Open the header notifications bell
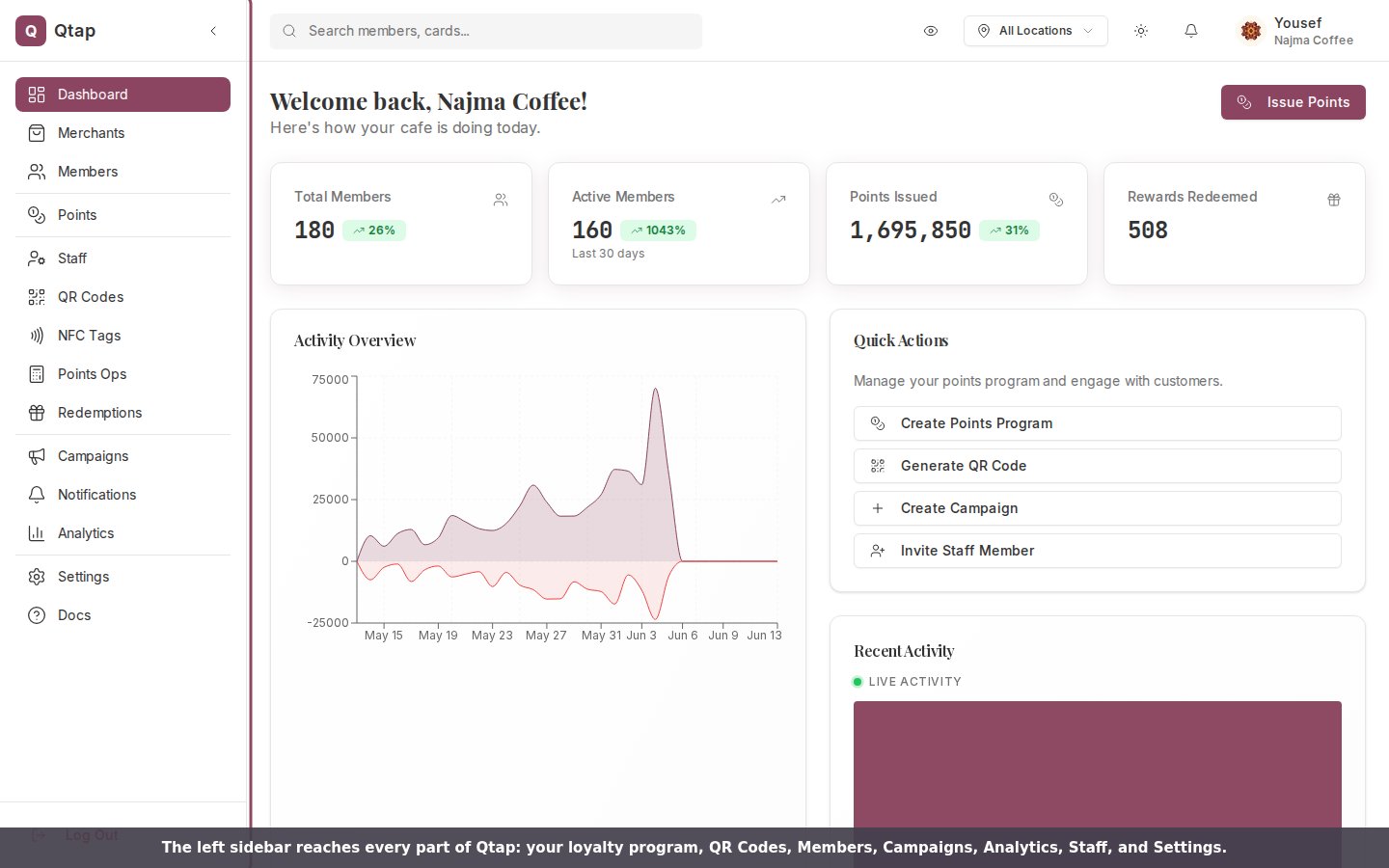 pyautogui.click(x=1191, y=31)
